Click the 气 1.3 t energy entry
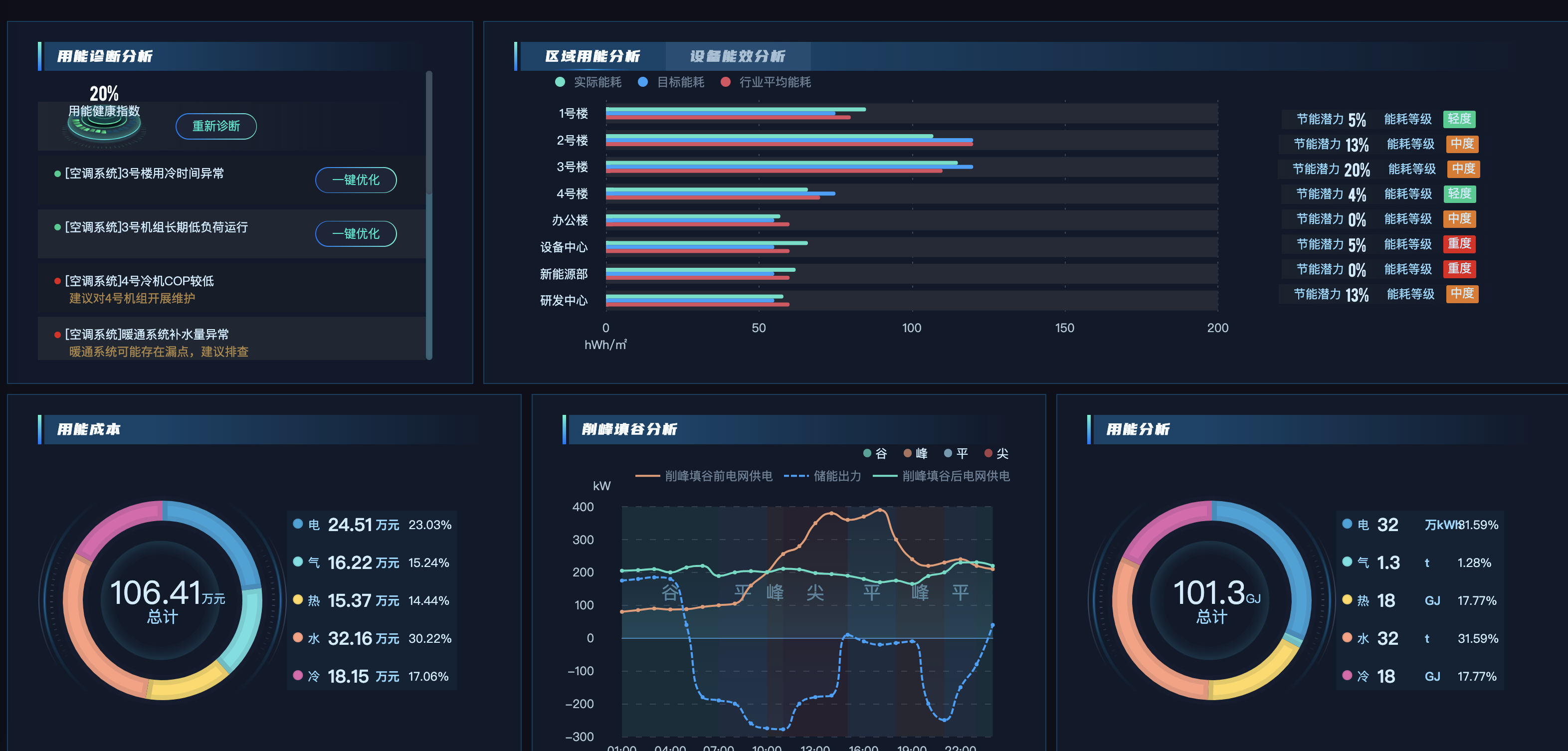Image resolution: width=1568 pixels, height=751 pixels. click(1420, 563)
